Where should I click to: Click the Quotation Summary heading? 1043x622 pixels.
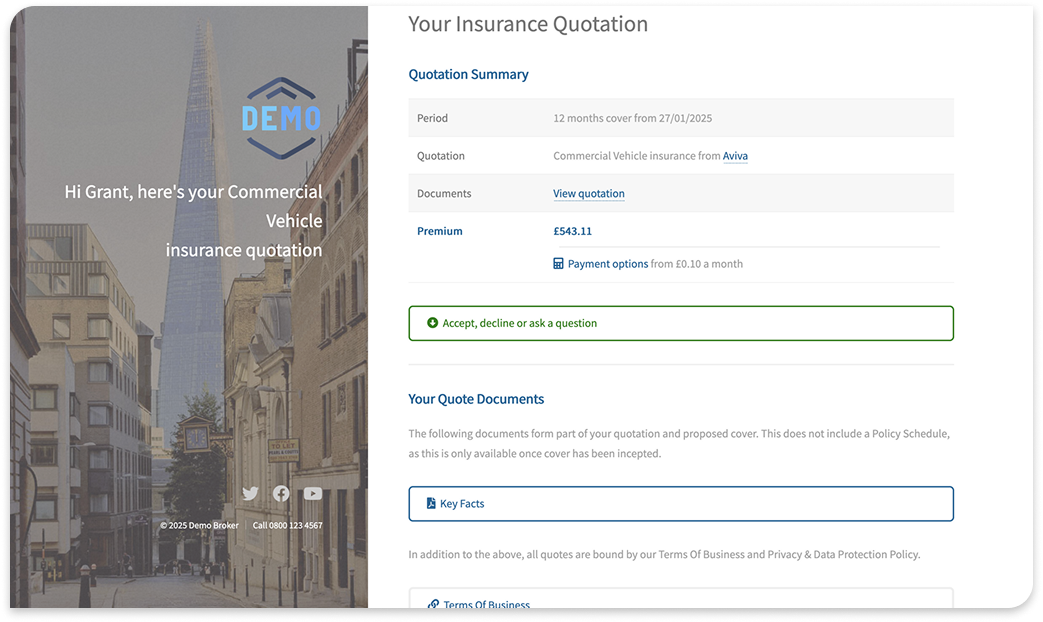click(468, 74)
